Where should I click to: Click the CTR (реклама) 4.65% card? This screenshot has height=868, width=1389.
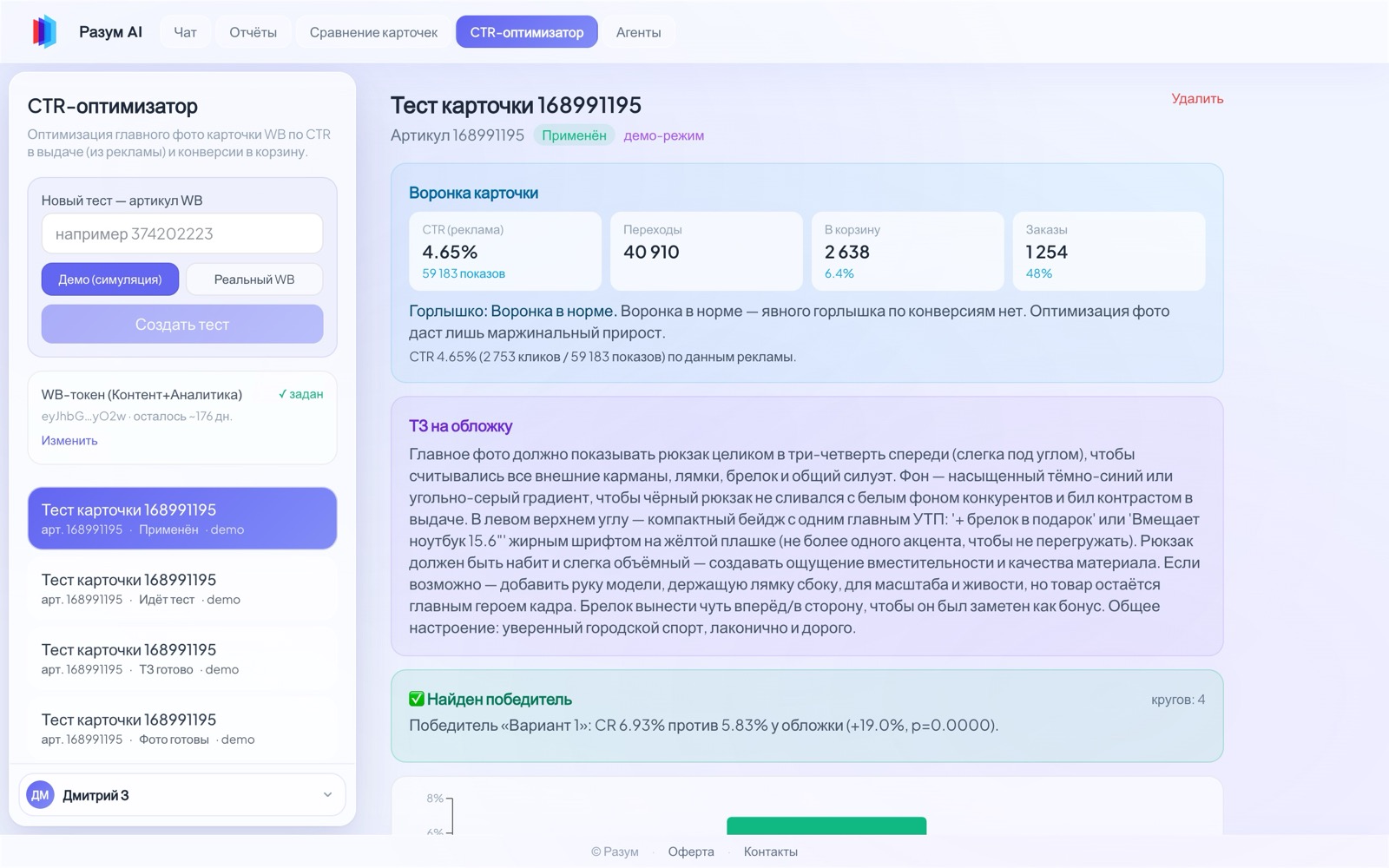(505, 251)
